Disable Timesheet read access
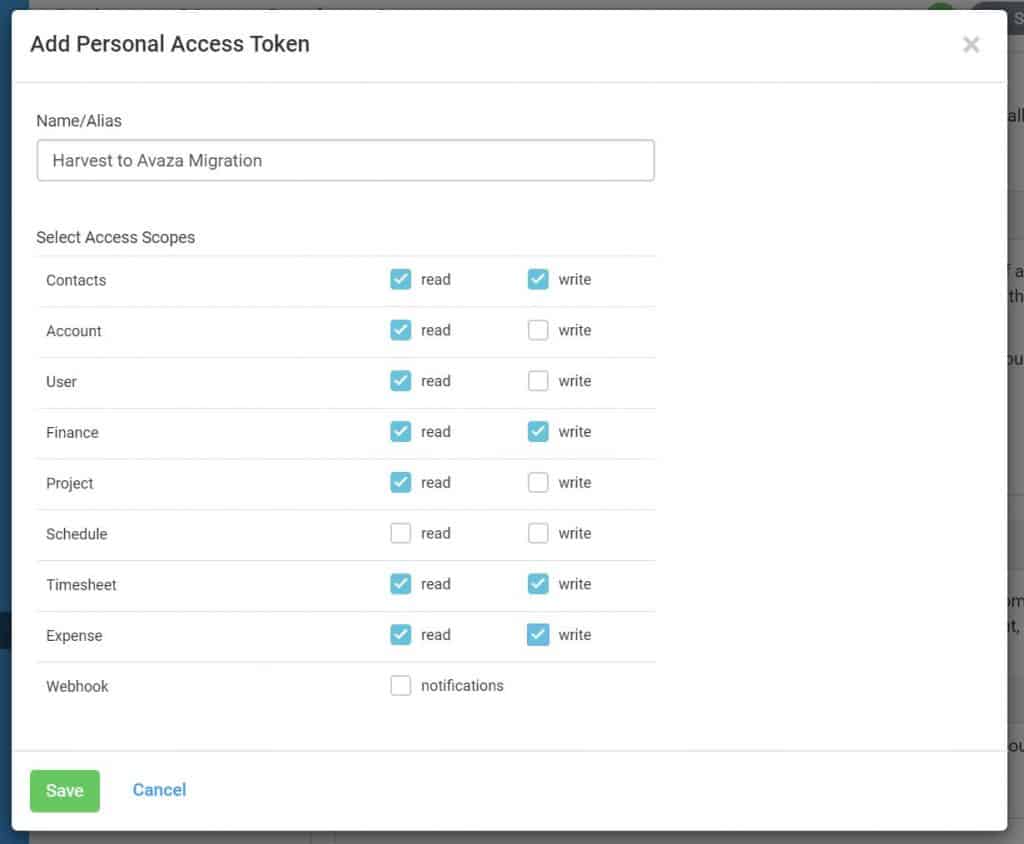The height and width of the screenshot is (844, 1024). 400,584
